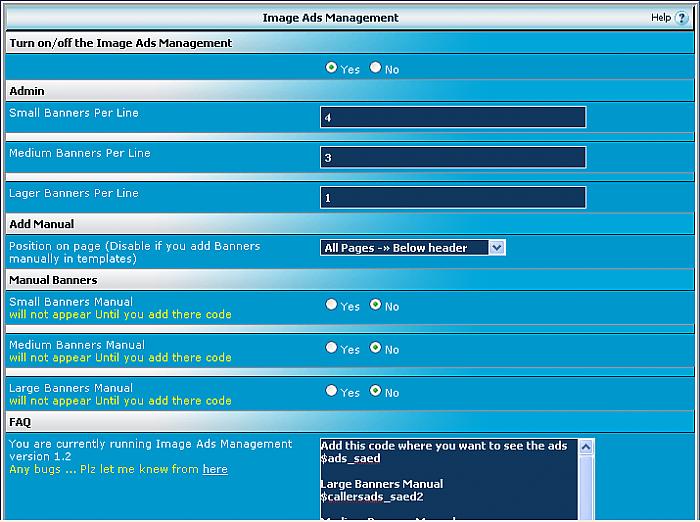This screenshot has height=522, width=700.
Task: Click the Image Ads Management title bar
Action: point(330,18)
